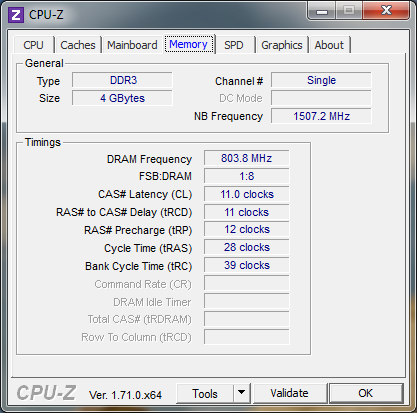Click the DRAM Frequency label
The height and width of the screenshot is (413, 417).
click(x=149, y=159)
